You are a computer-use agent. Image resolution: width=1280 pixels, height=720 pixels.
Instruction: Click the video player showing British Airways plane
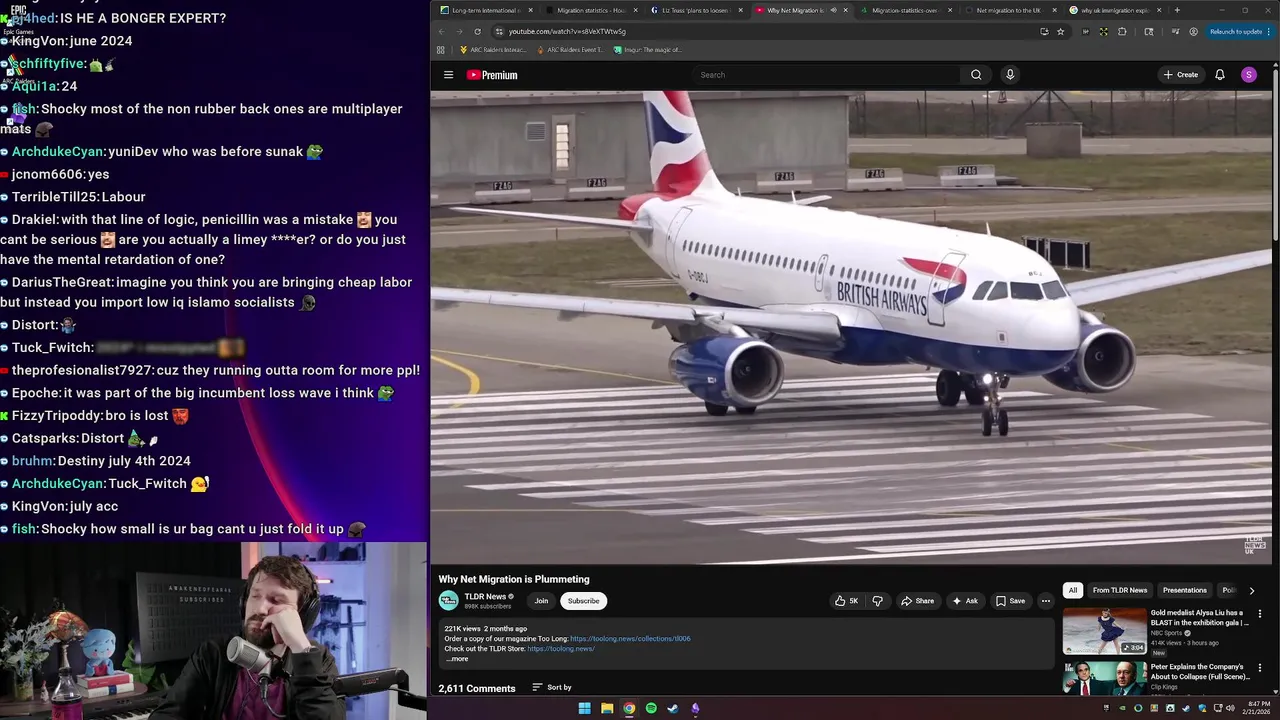(851, 327)
